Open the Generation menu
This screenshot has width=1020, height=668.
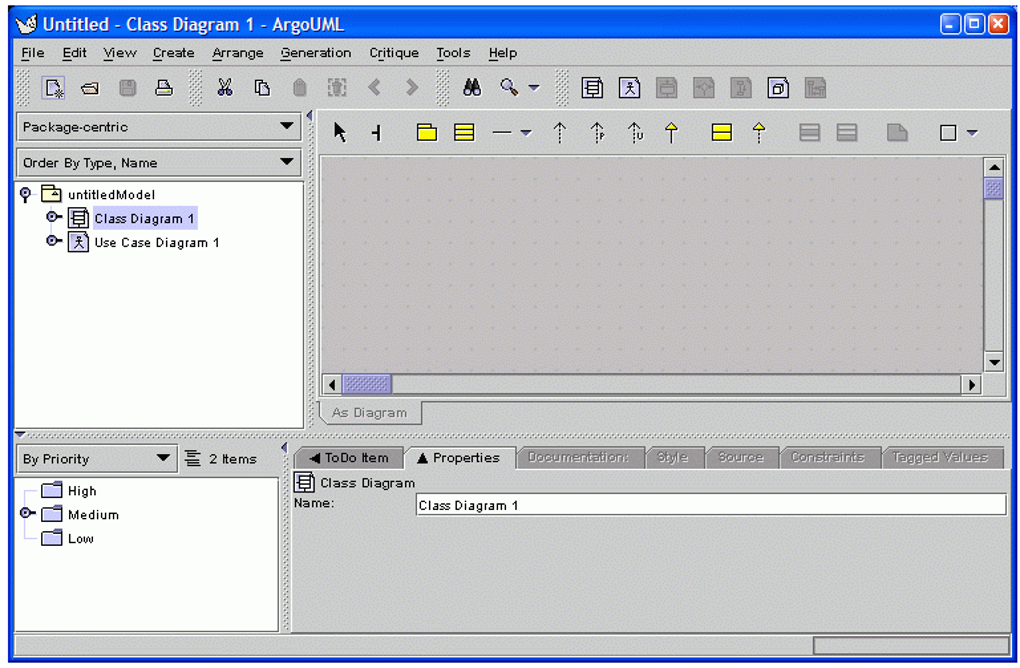315,53
